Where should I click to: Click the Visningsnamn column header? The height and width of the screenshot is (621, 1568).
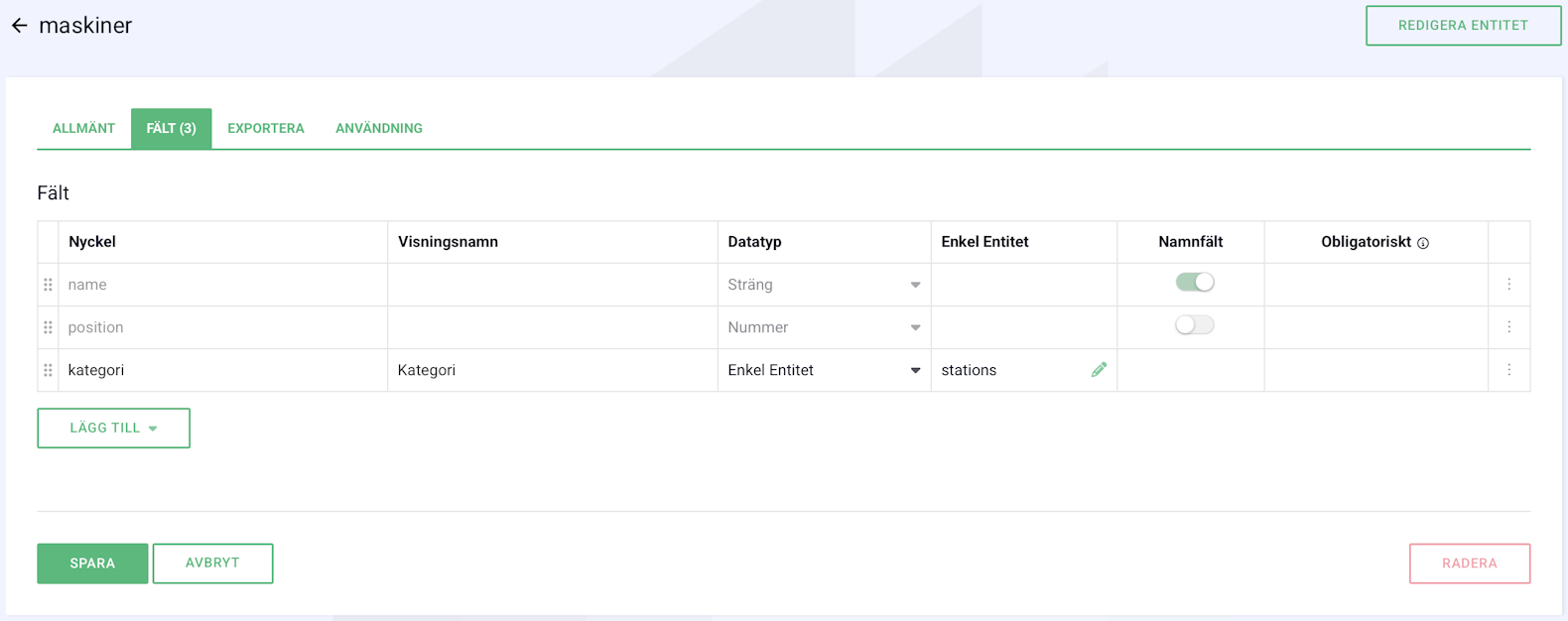[x=448, y=242]
